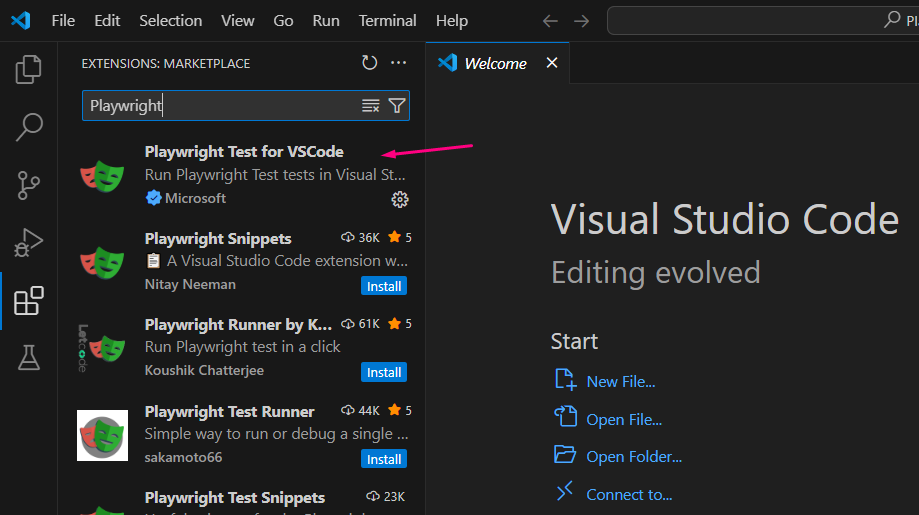Click the 44K download count
The image size is (919, 515).
coord(360,411)
